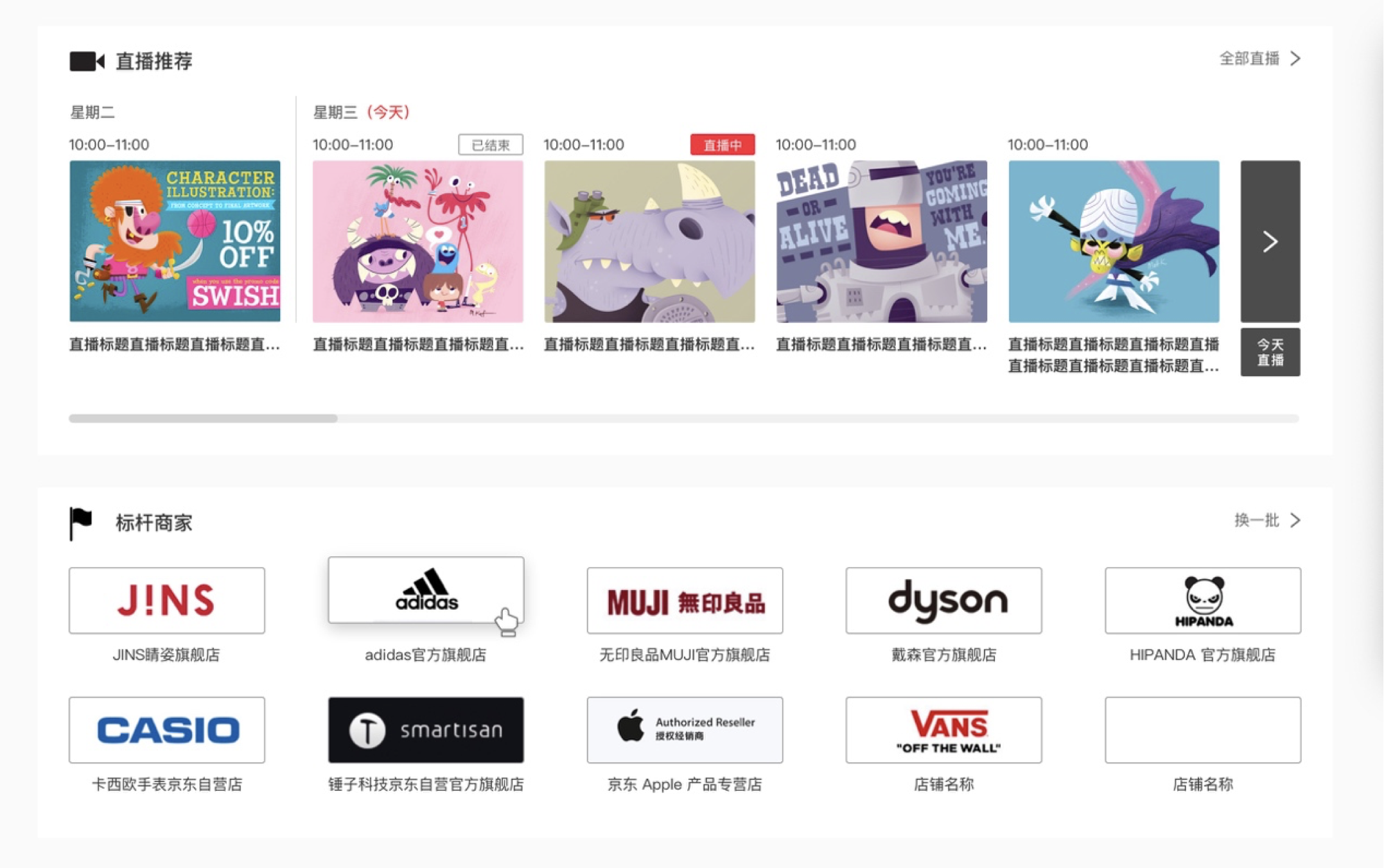
Task: Click the horizontal livestream scrollbar handle
Action: pyautogui.click(x=203, y=419)
